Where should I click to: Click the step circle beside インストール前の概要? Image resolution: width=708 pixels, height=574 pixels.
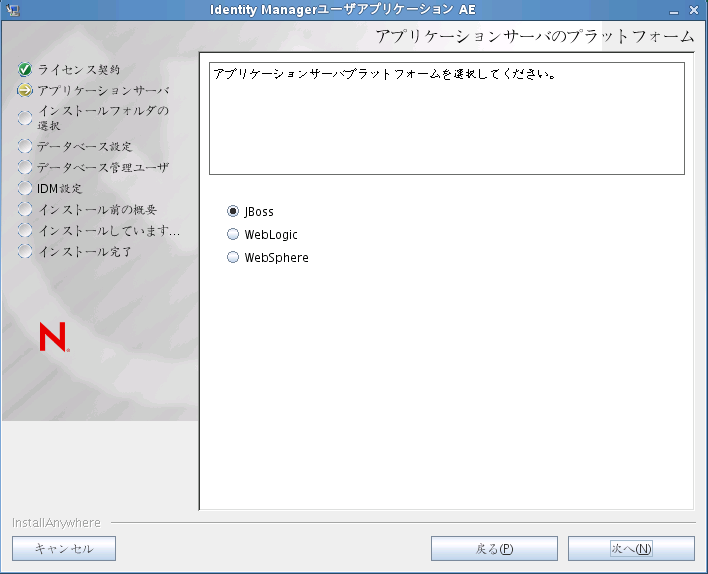tap(25, 209)
